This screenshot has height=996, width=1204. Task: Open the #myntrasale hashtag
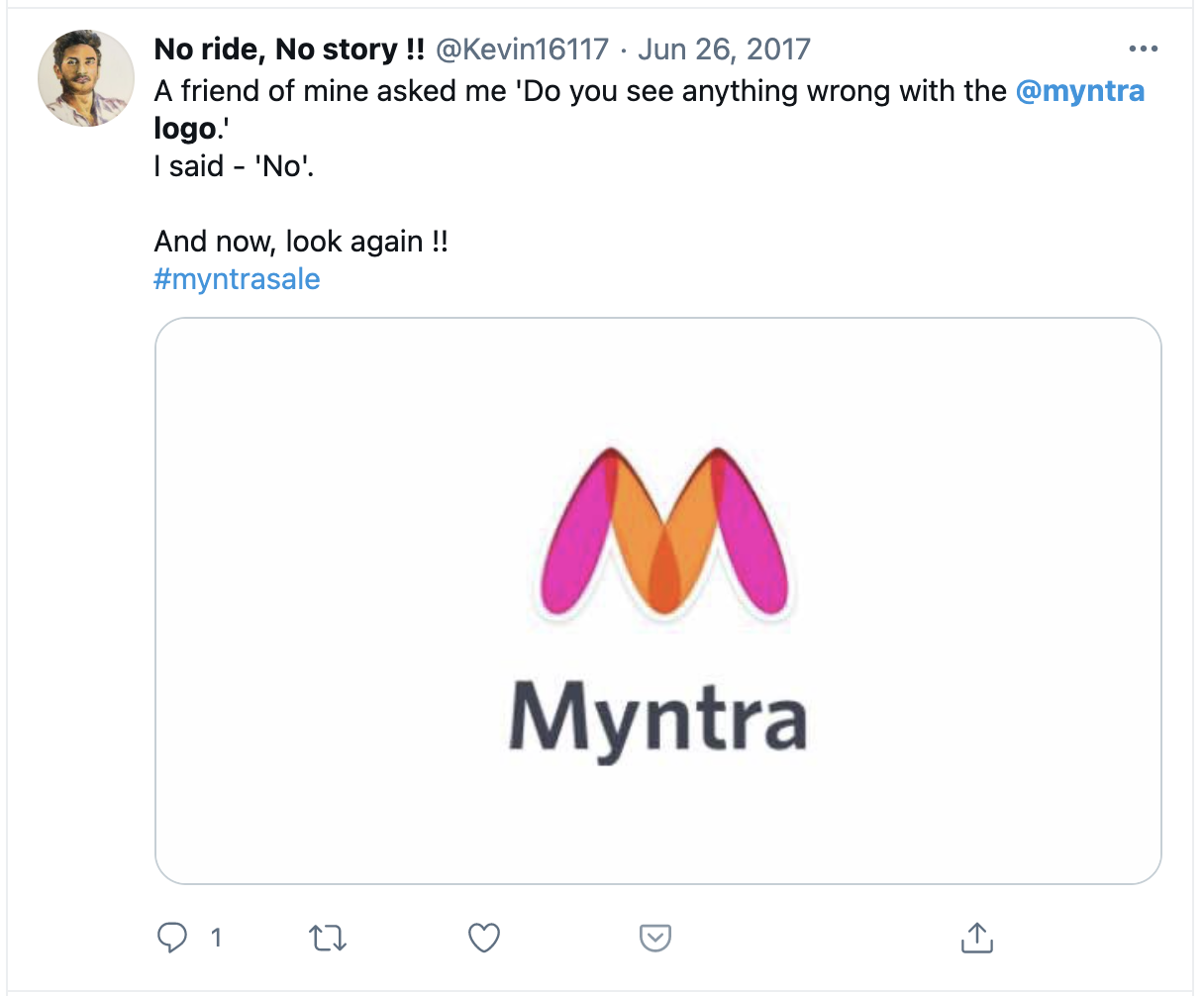238,279
